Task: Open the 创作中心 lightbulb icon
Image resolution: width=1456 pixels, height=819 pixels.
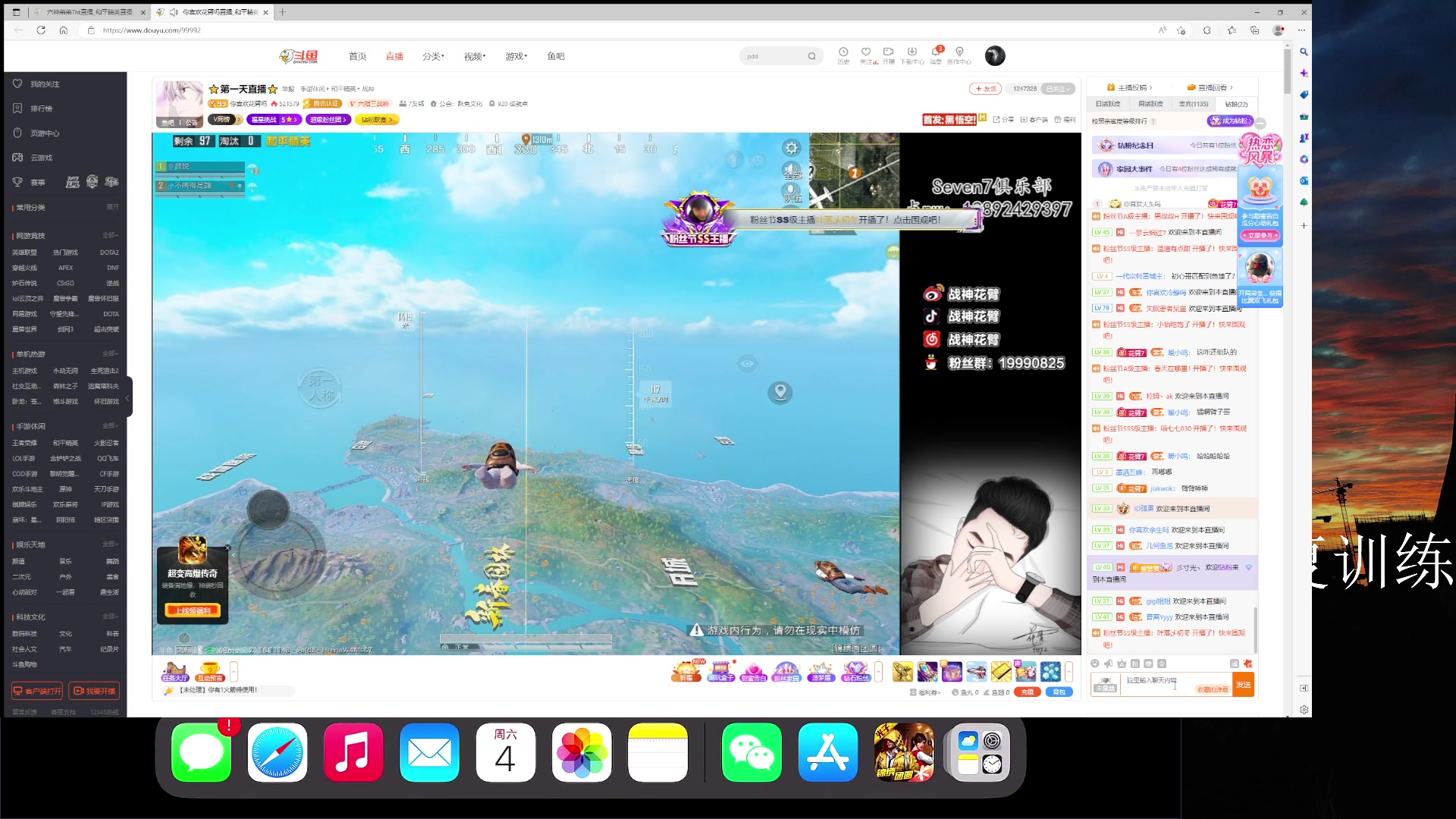Action: pyautogui.click(x=959, y=52)
